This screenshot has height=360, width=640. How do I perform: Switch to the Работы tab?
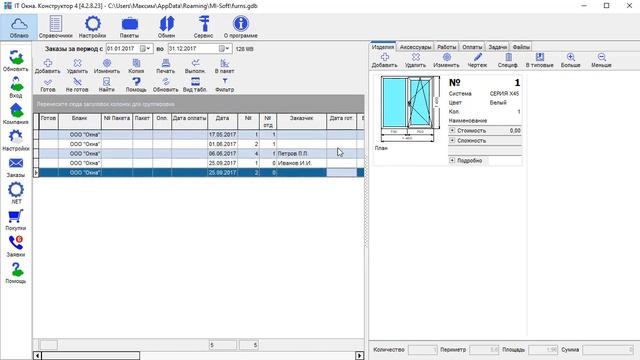click(x=447, y=47)
